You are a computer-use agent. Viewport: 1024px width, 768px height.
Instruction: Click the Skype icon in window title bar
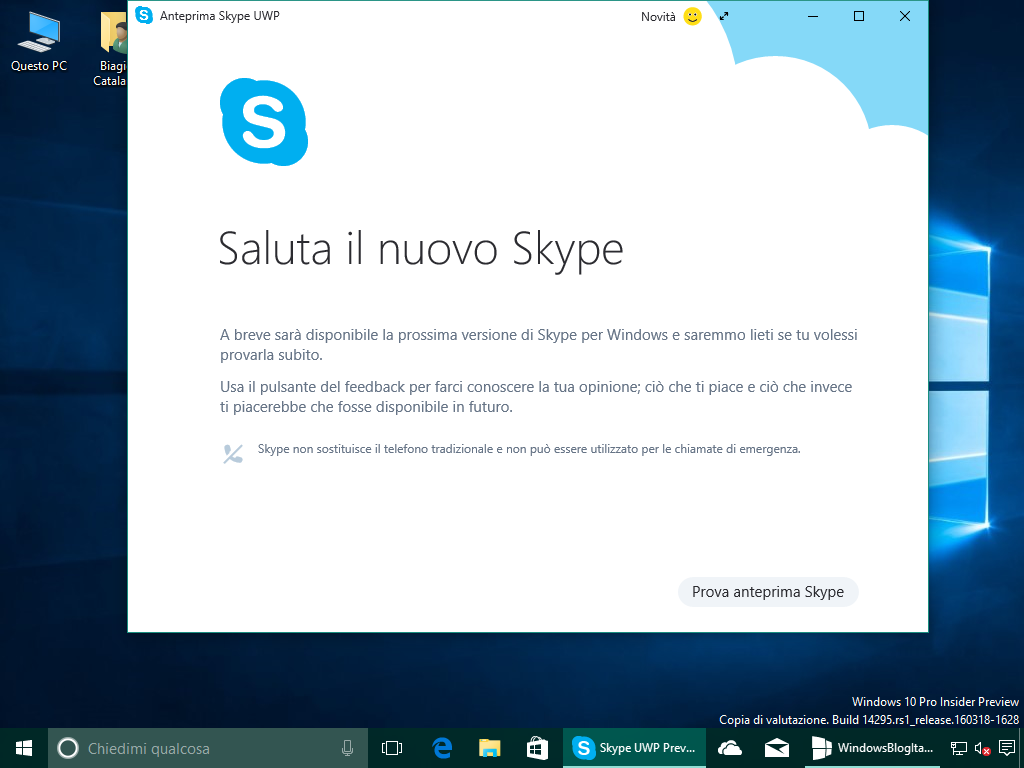pos(143,15)
